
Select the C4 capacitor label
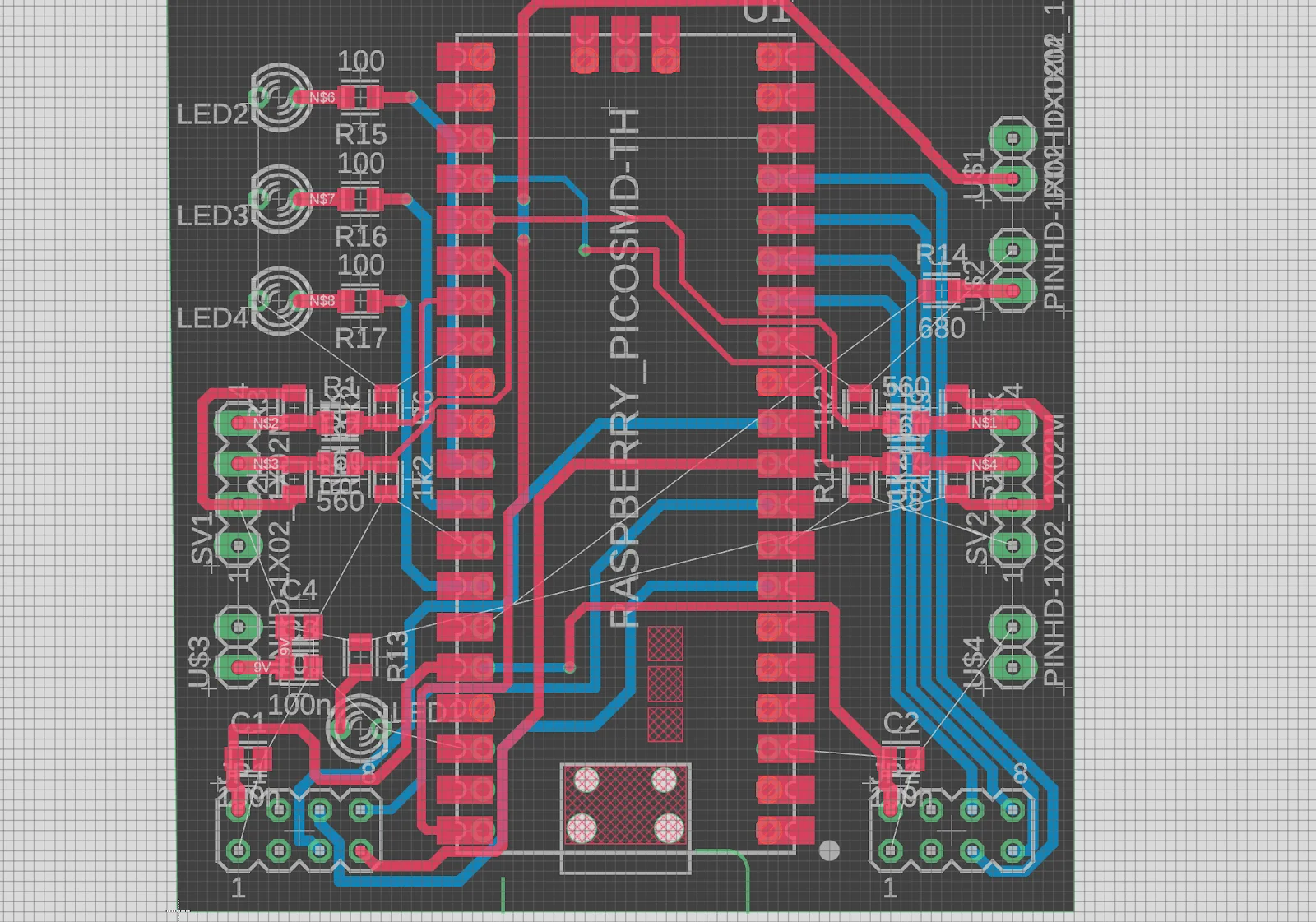pyautogui.click(x=300, y=591)
